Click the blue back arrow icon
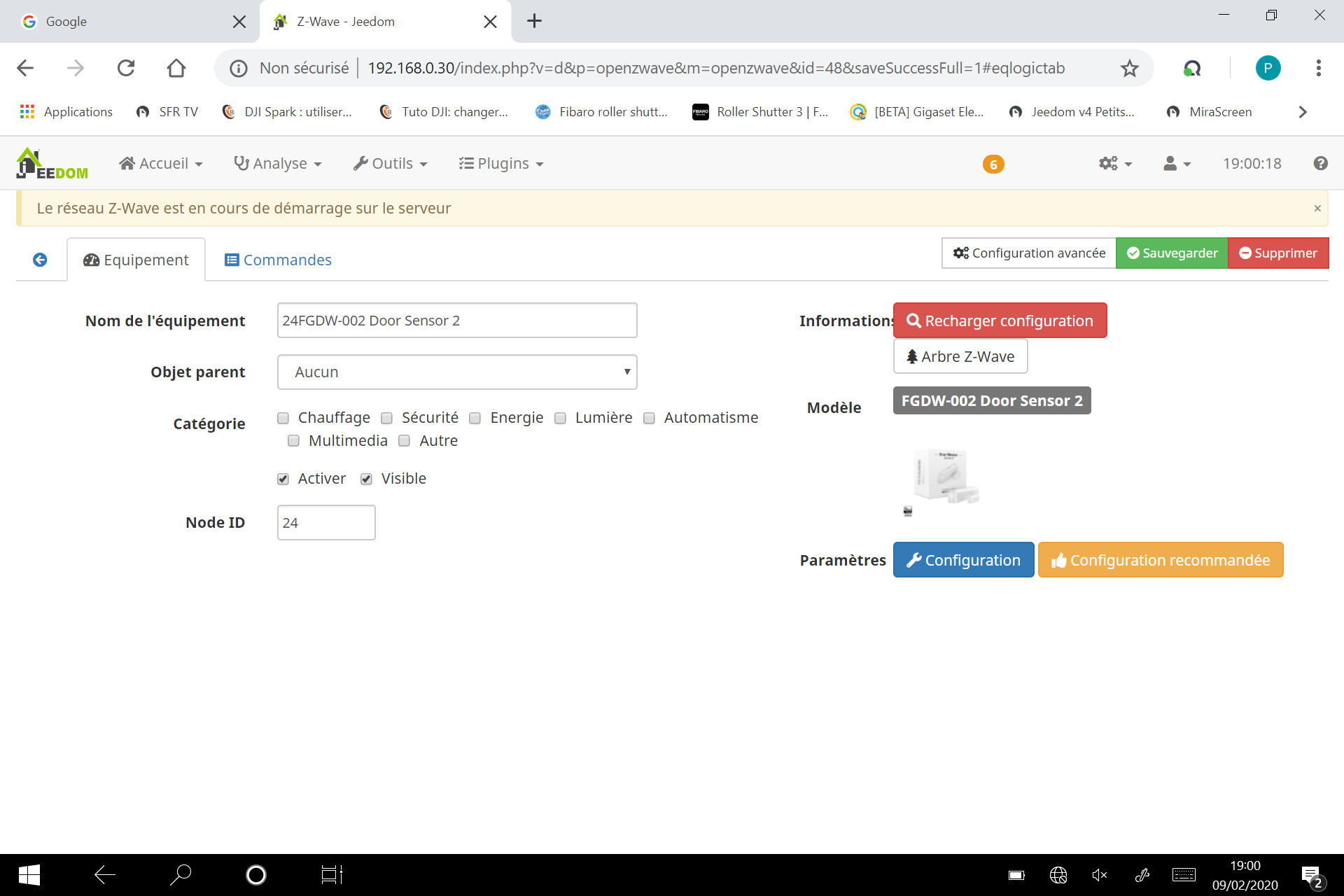The height and width of the screenshot is (896, 1344). tap(40, 260)
